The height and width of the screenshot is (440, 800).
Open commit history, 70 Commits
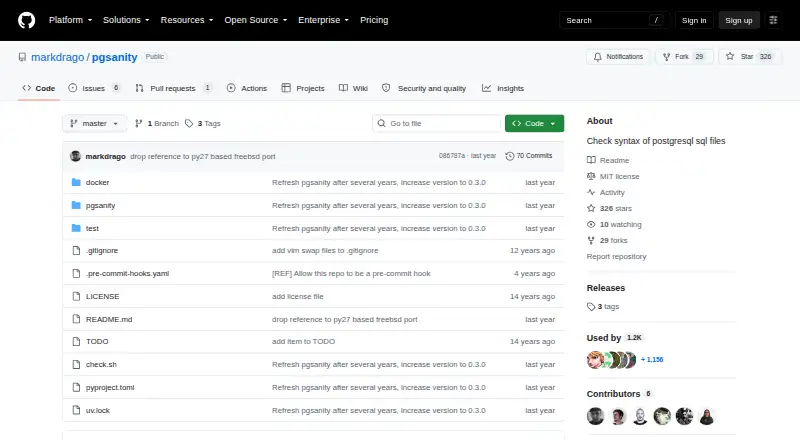pyautogui.click(x=529, y=156)
